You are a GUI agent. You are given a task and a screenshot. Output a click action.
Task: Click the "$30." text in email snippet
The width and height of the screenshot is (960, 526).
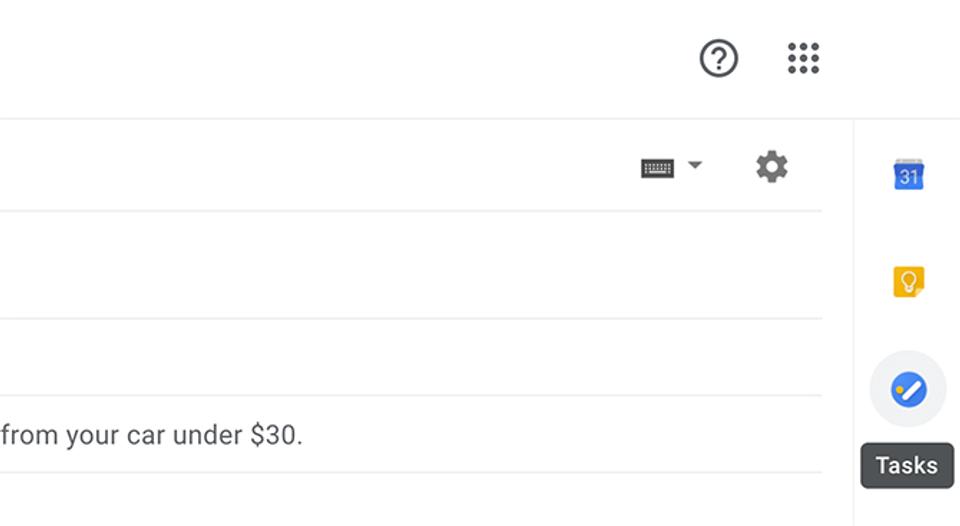276,435
